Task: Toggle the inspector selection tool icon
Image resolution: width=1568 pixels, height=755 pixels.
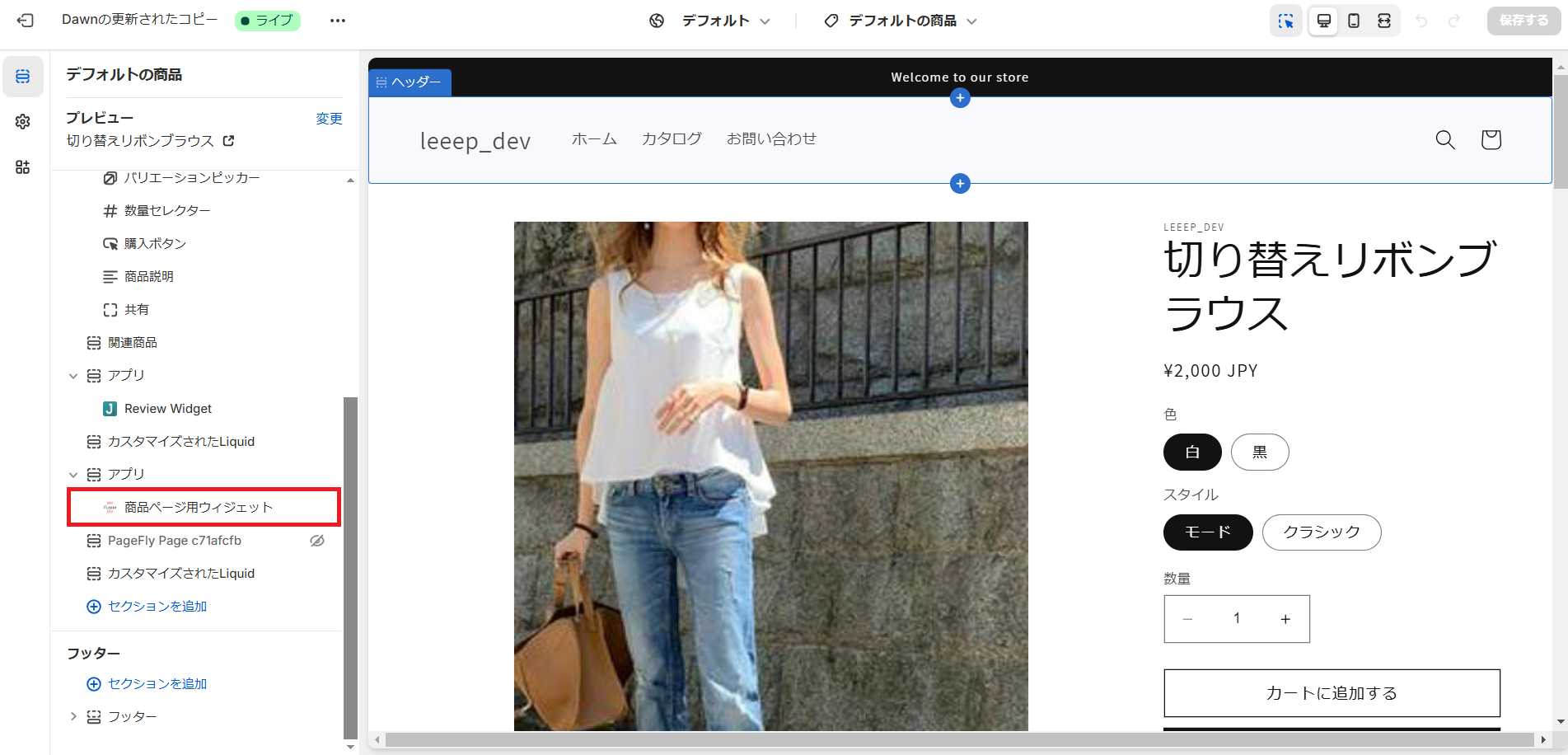Action: (1285, 21)
